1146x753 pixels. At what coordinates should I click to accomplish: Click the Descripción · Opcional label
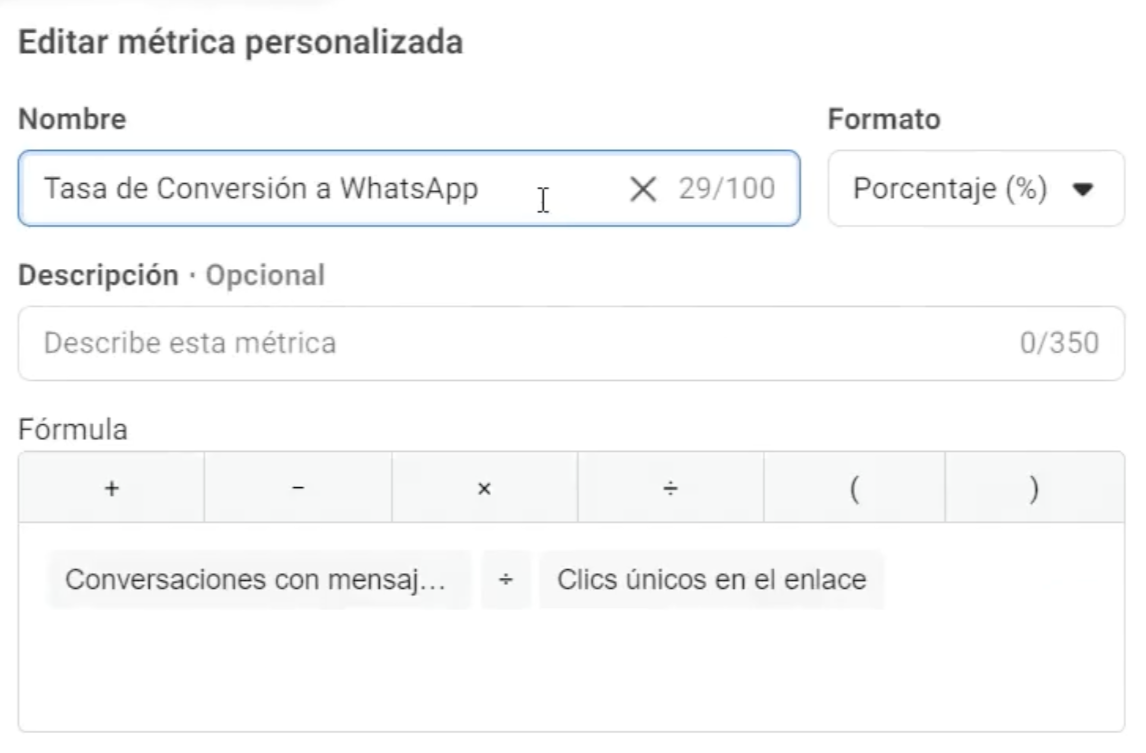(171, 276)
